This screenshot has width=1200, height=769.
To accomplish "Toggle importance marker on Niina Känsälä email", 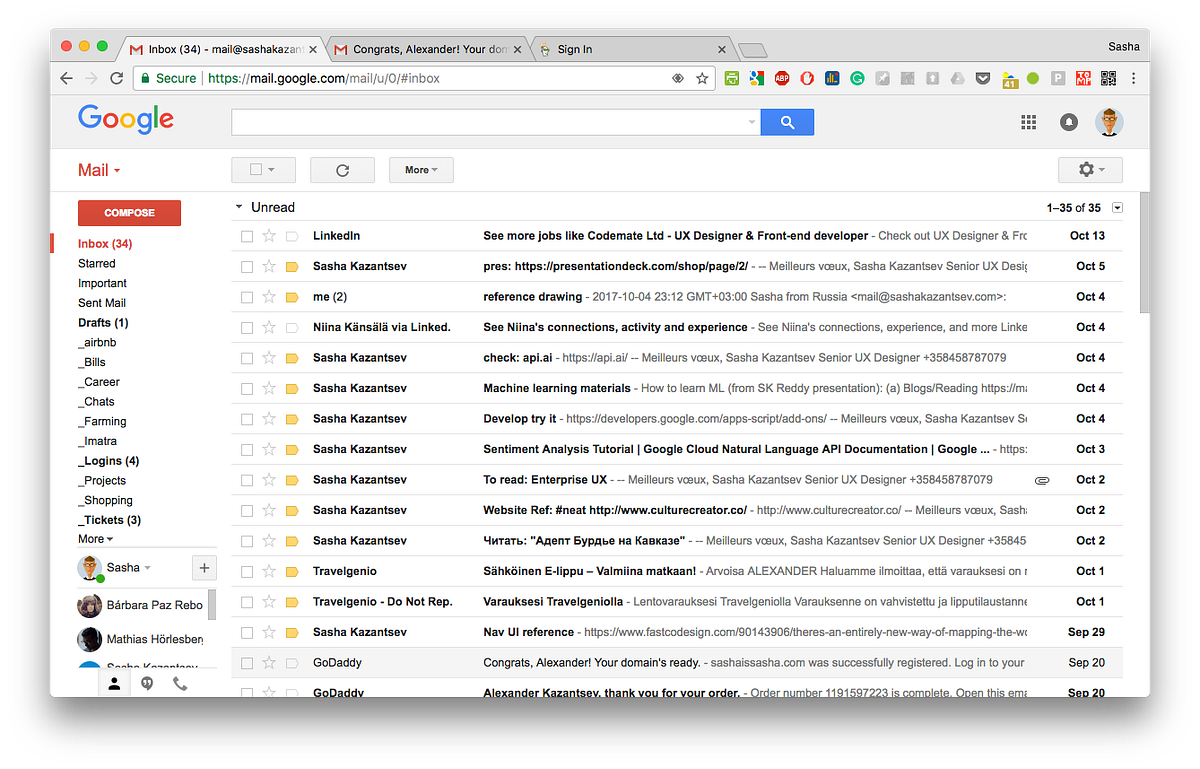I will click(x=292, y=327).
